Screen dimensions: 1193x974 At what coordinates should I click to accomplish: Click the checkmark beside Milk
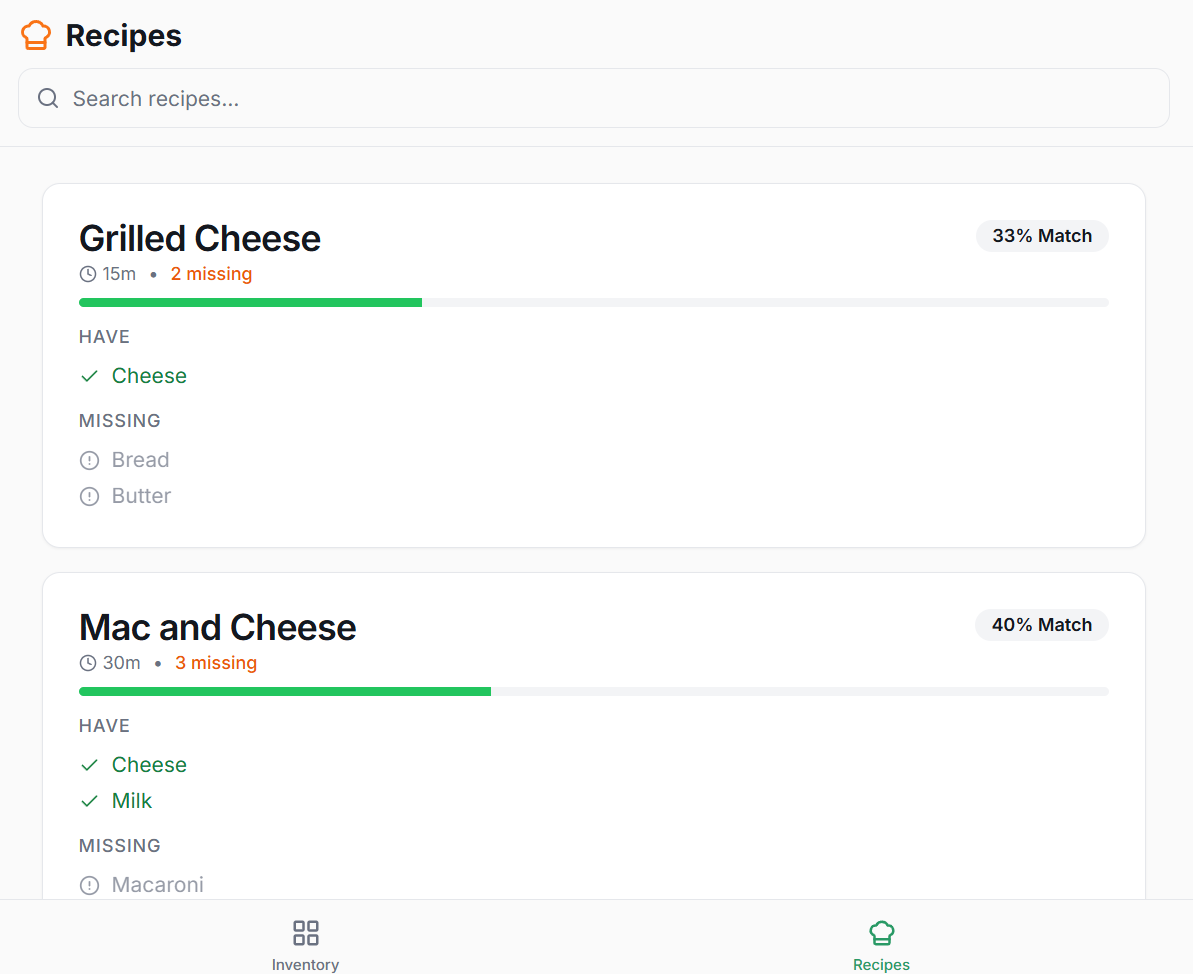pos(90,801)
